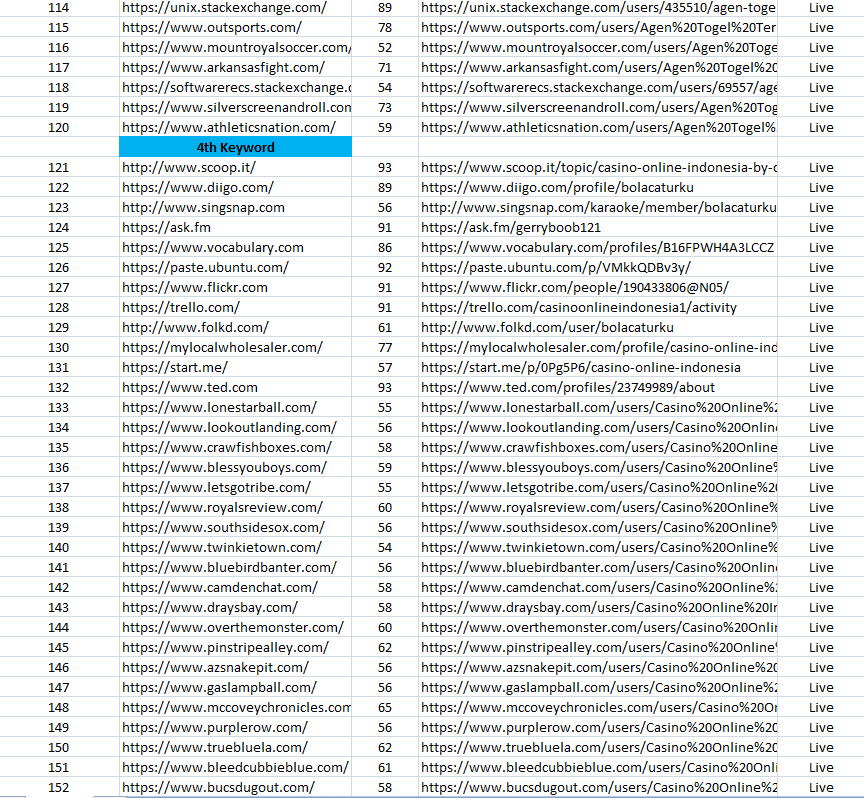The width and height of the screenshot is (864, 798).
Task: Click the https://www.blessyouboys.com/ cell
Action: click(x=235, y=467)
